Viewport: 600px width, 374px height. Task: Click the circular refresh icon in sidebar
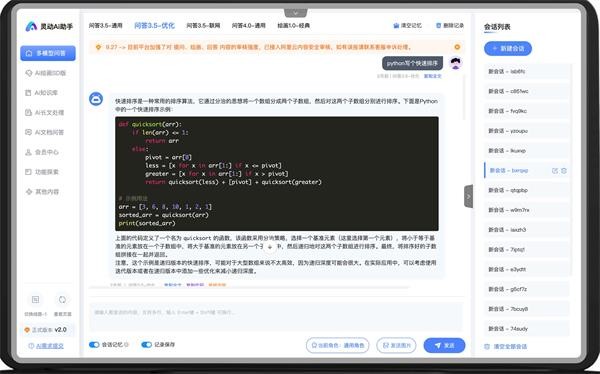pyautogui.click(x=62, y=300)
